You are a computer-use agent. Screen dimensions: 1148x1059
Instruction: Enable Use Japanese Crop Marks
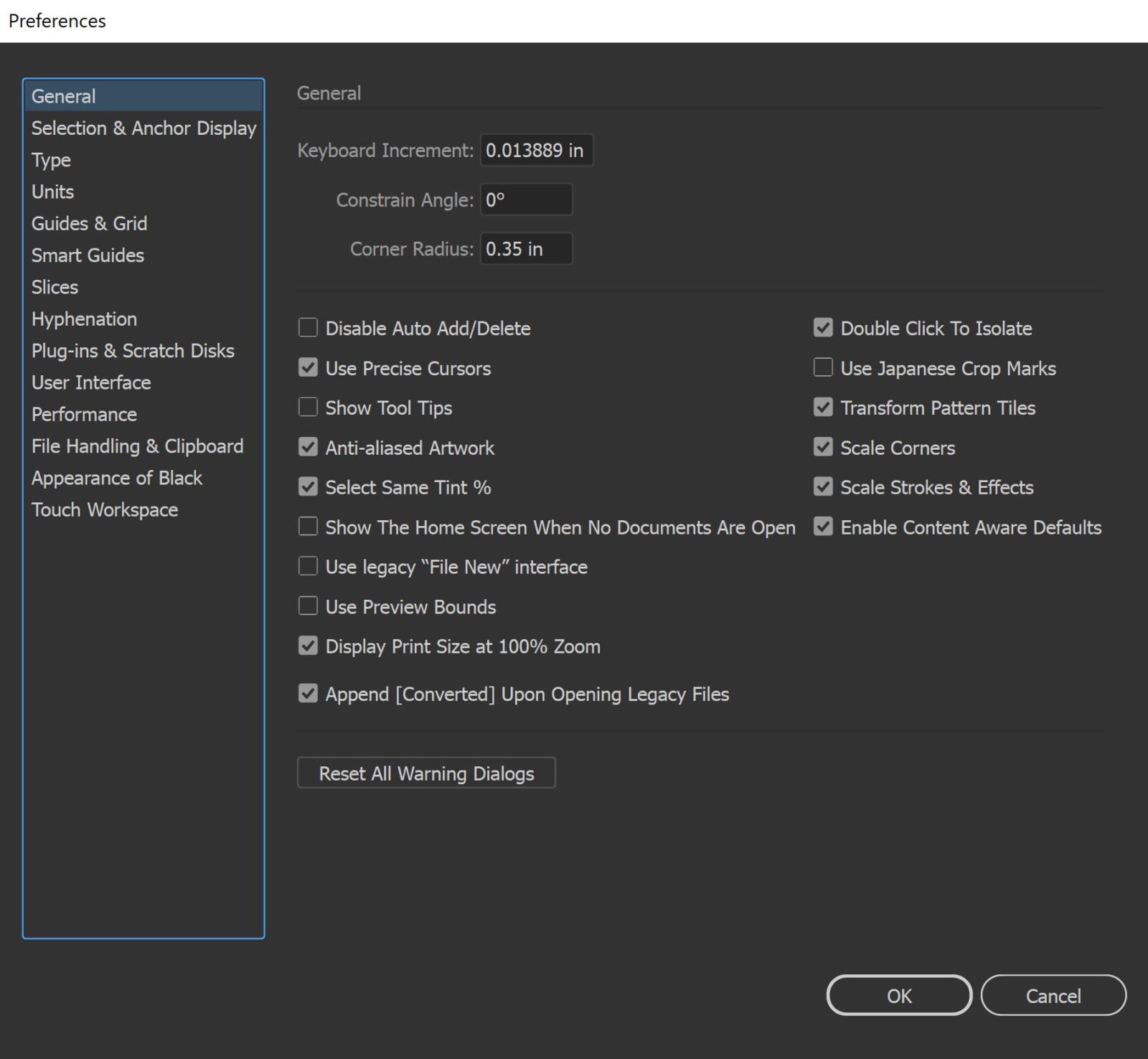(823, 368)
